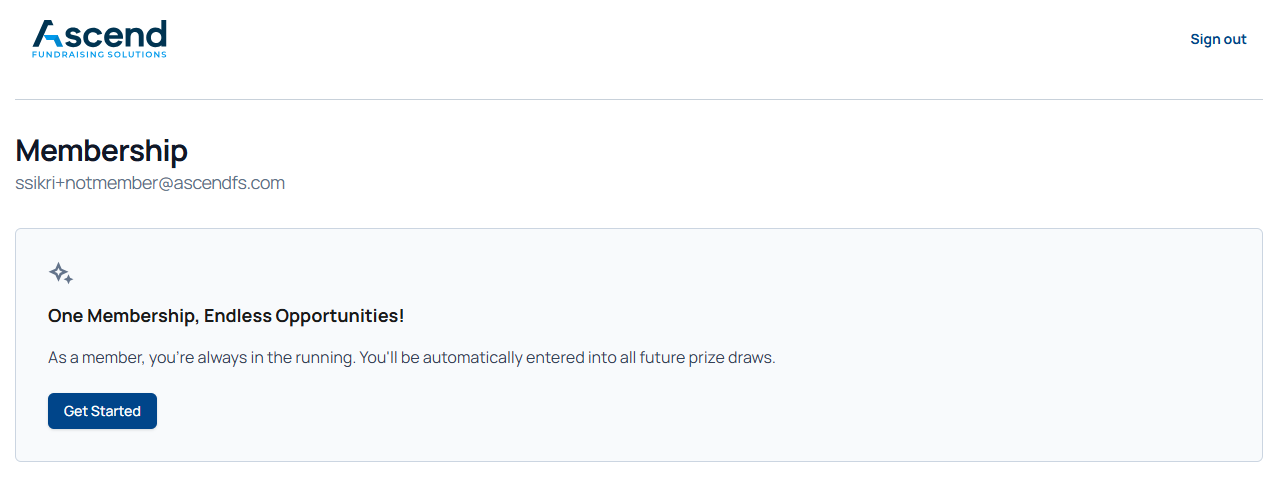
Task: Click the FUNDRAISING SOLUTIONS tagline under the logo
Action: coord(99,54)
